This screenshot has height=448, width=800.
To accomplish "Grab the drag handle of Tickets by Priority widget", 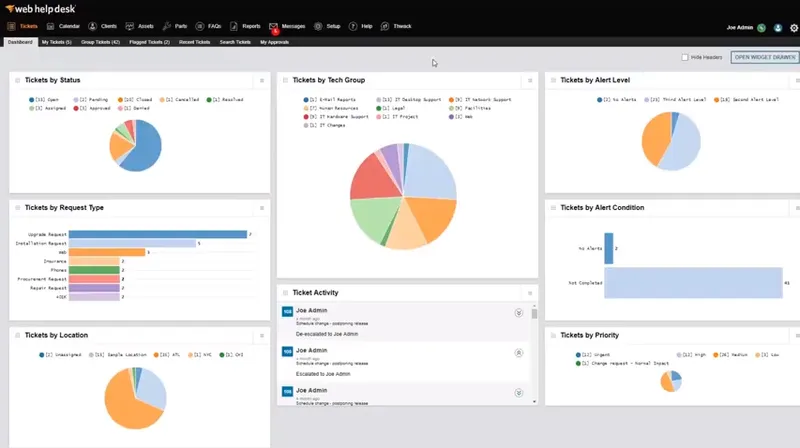I will [553, 335].
